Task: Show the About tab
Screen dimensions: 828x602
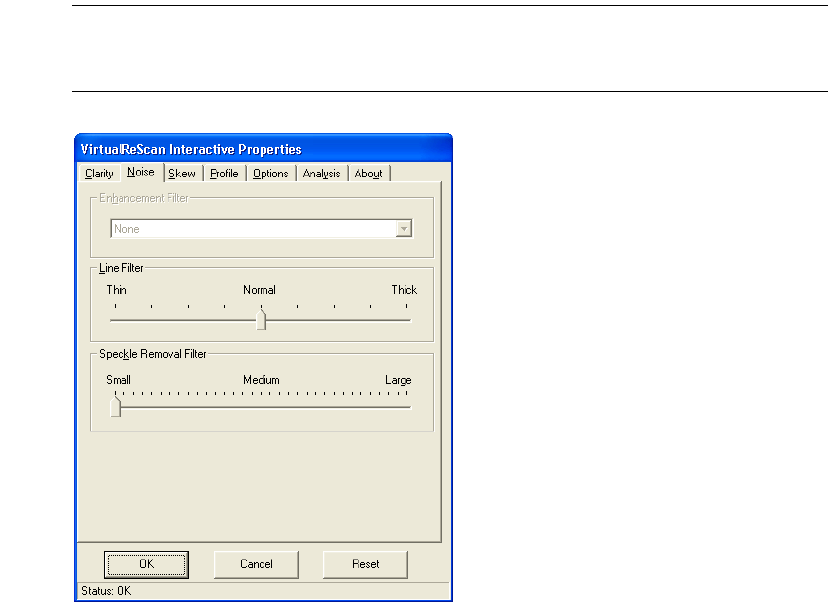Action: click(369, 173)
